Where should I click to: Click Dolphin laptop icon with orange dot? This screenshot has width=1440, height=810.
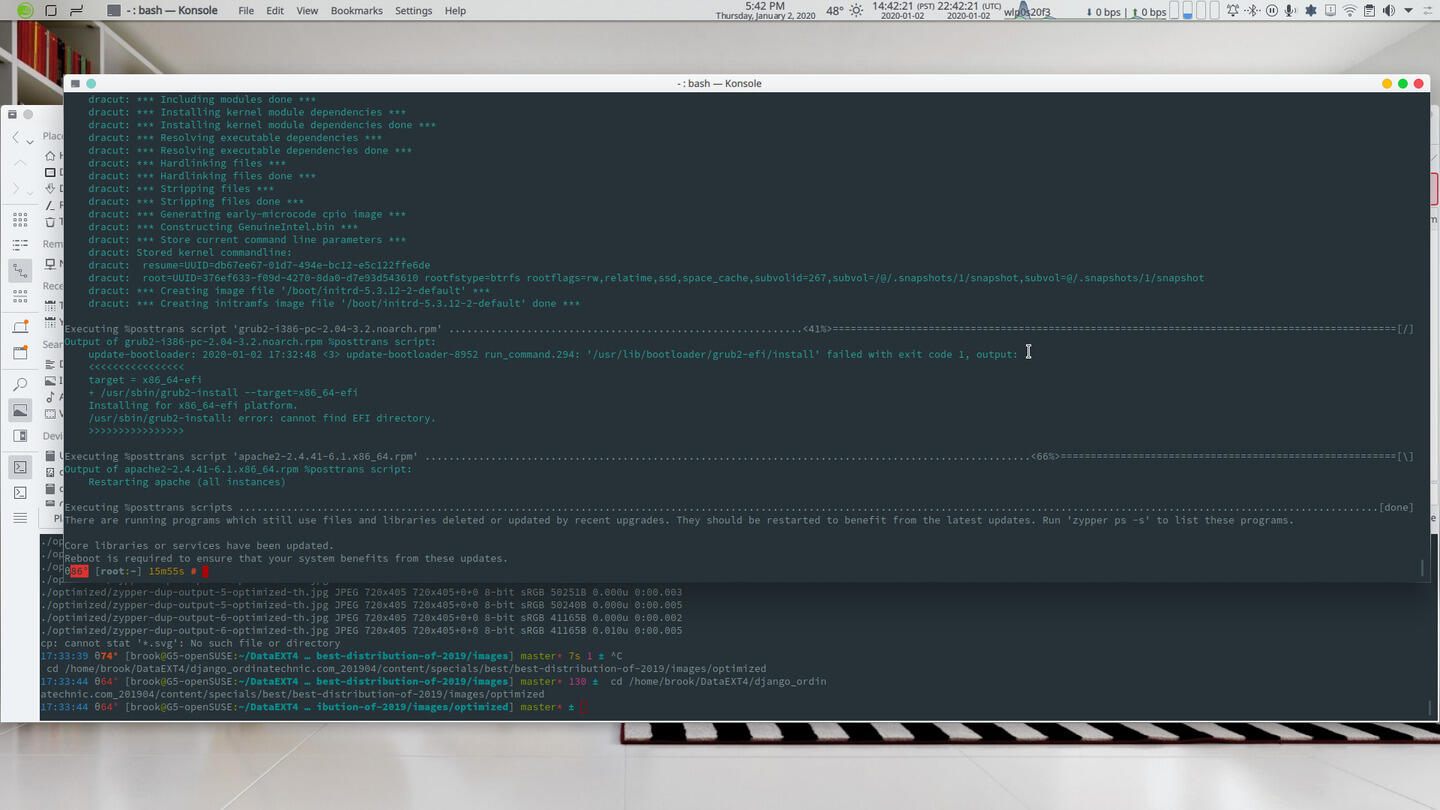20,327
